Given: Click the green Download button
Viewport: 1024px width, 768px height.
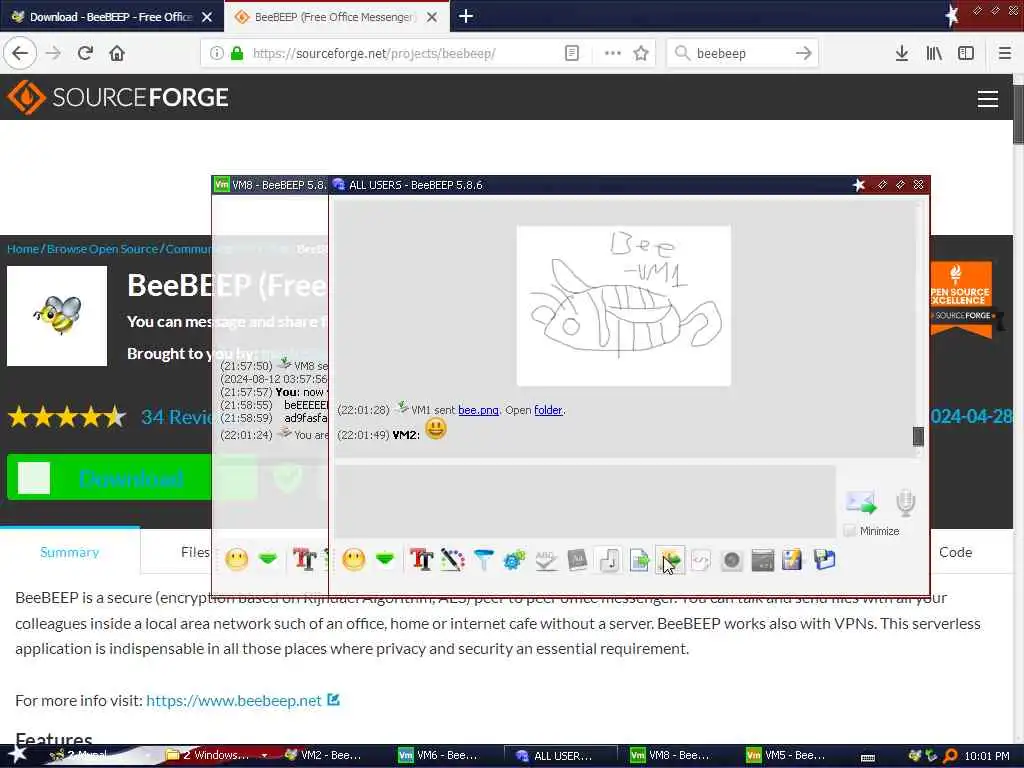Looking at the screenshot, I should [110, 477].
